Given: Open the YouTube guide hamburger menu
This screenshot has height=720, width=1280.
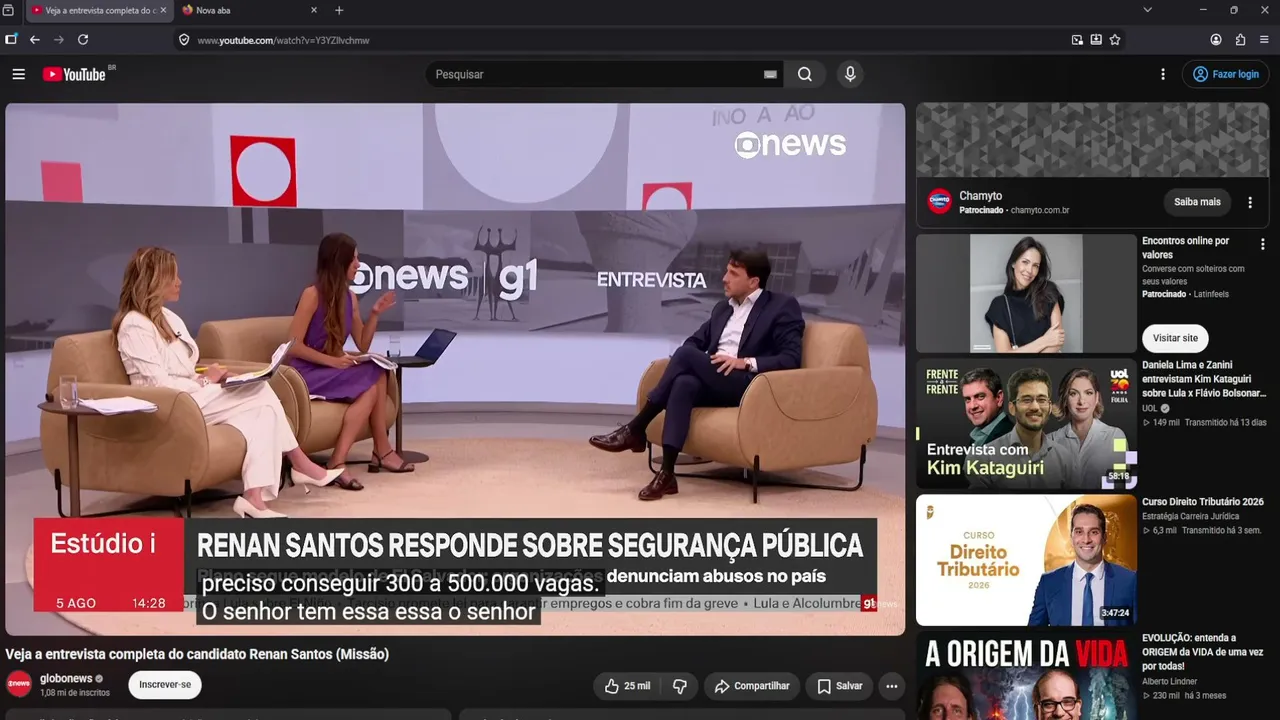Looking at the screenshot, I should point(18,74).
